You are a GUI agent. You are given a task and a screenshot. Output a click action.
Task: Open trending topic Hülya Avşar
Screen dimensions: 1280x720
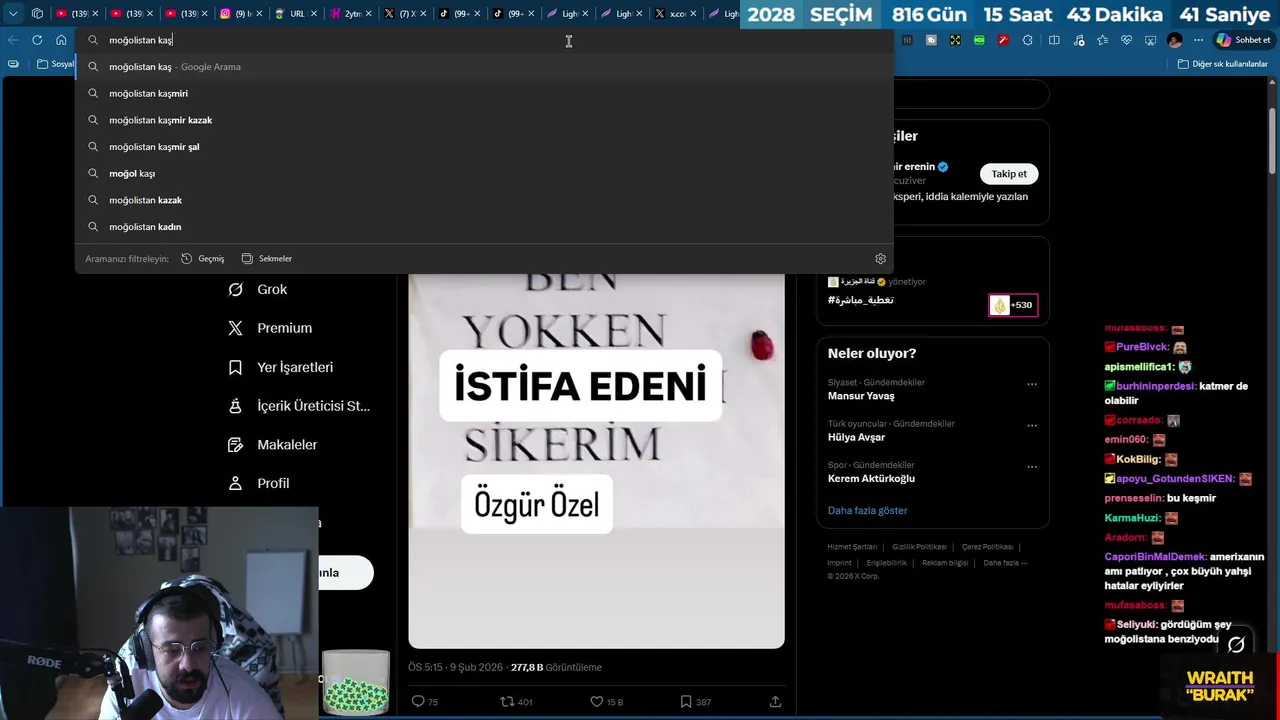[x=856, y=437]
